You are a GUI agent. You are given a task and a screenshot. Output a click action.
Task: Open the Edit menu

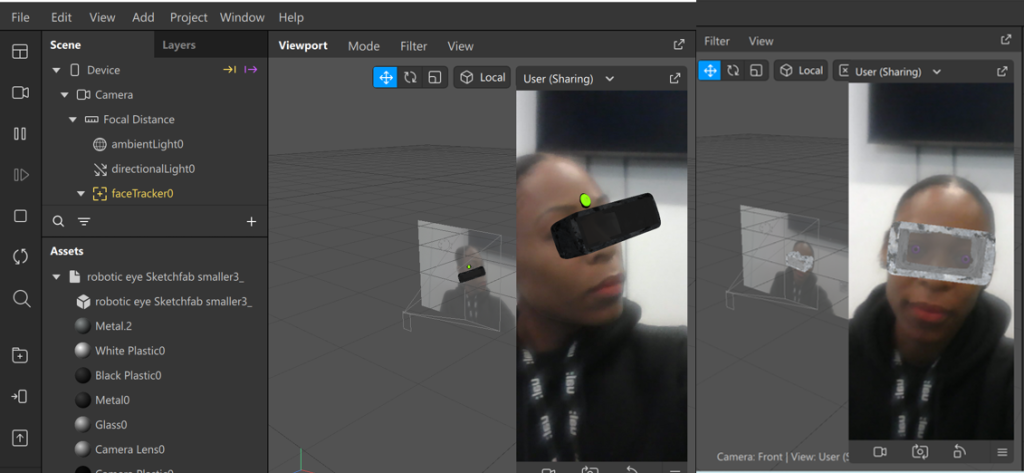[x=61, y=18]
